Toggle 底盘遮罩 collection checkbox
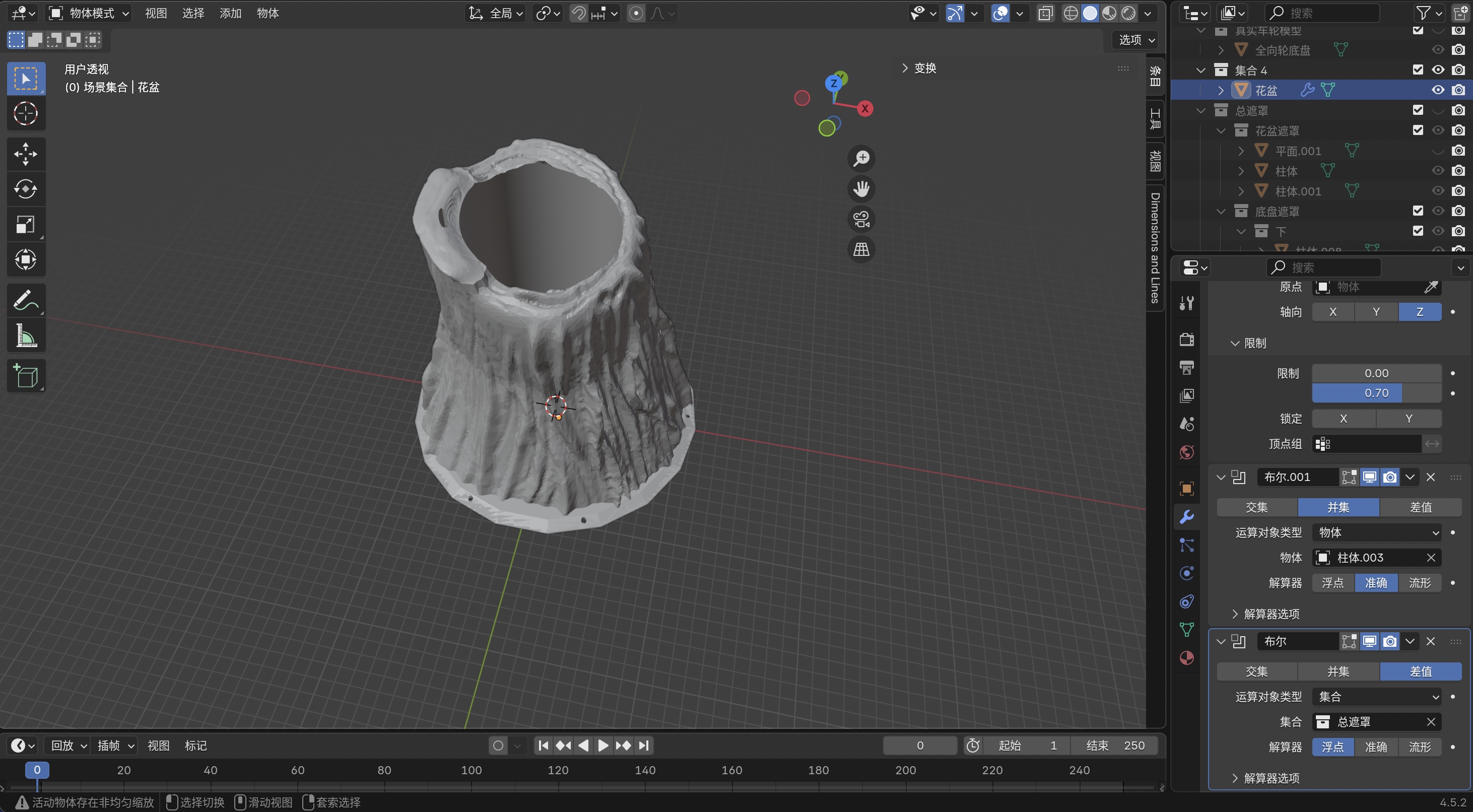Screen dimensions: 1473x812 (x=1418, y=211)
